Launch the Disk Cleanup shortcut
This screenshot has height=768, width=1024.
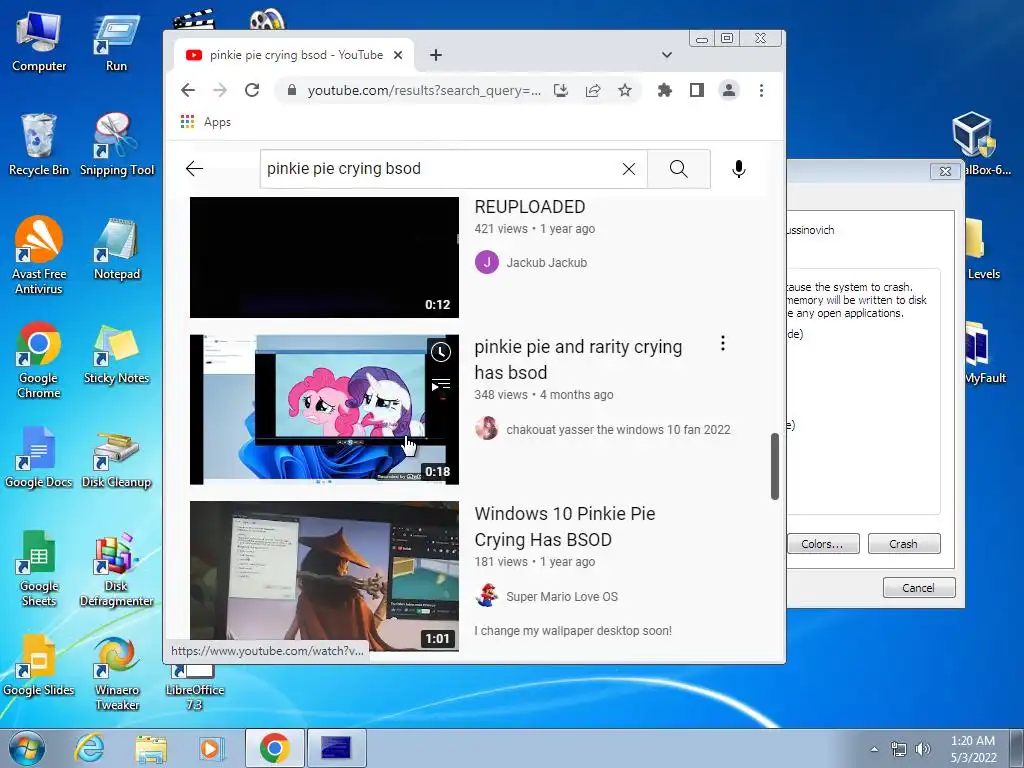116,457
